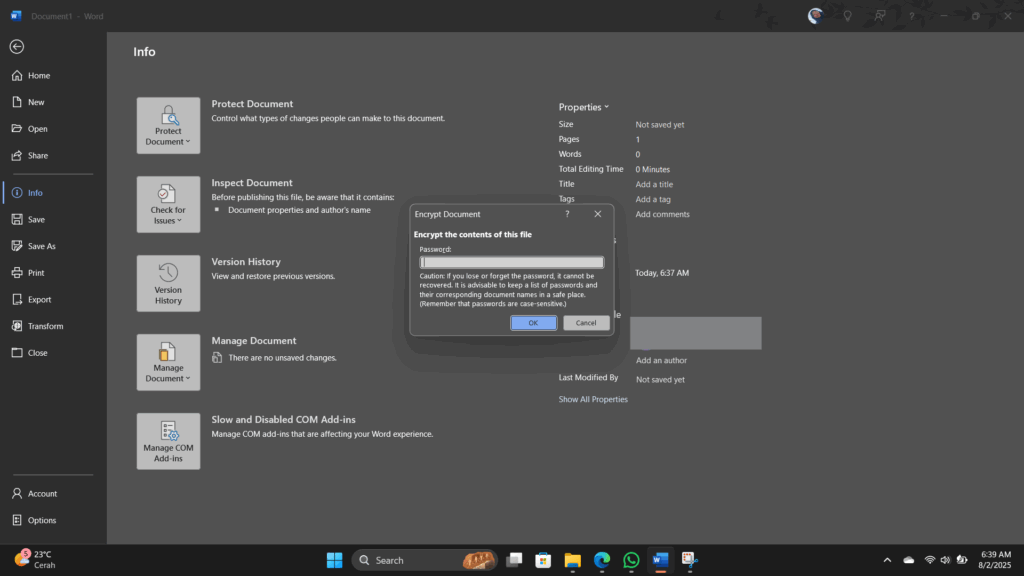Click the Share icon in sidebar
The width and height of the screenshot is (1024, 576).
pos(17,156)
